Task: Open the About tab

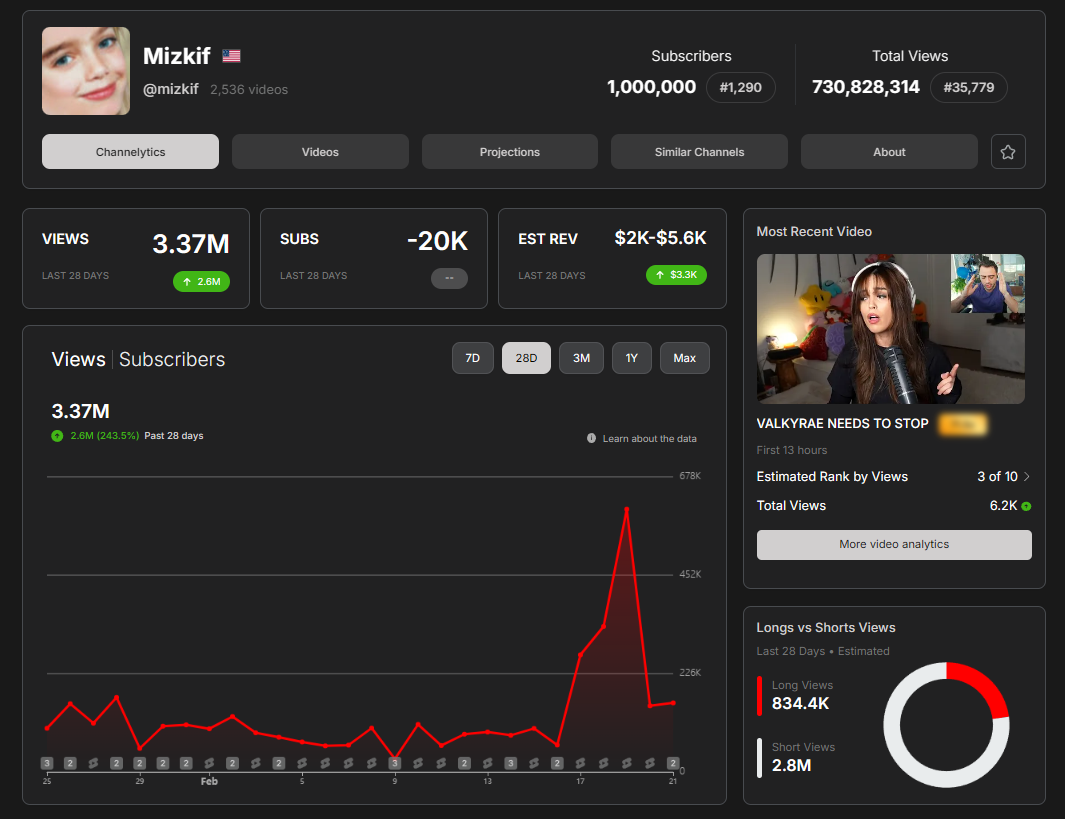Action: click(889, 151)
